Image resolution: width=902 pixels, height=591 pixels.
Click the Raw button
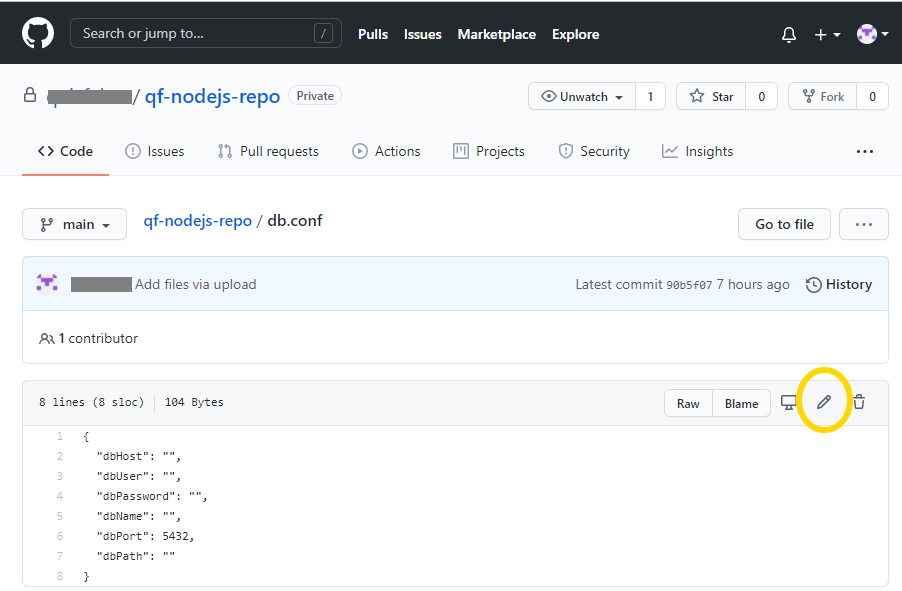click(688, 403)
